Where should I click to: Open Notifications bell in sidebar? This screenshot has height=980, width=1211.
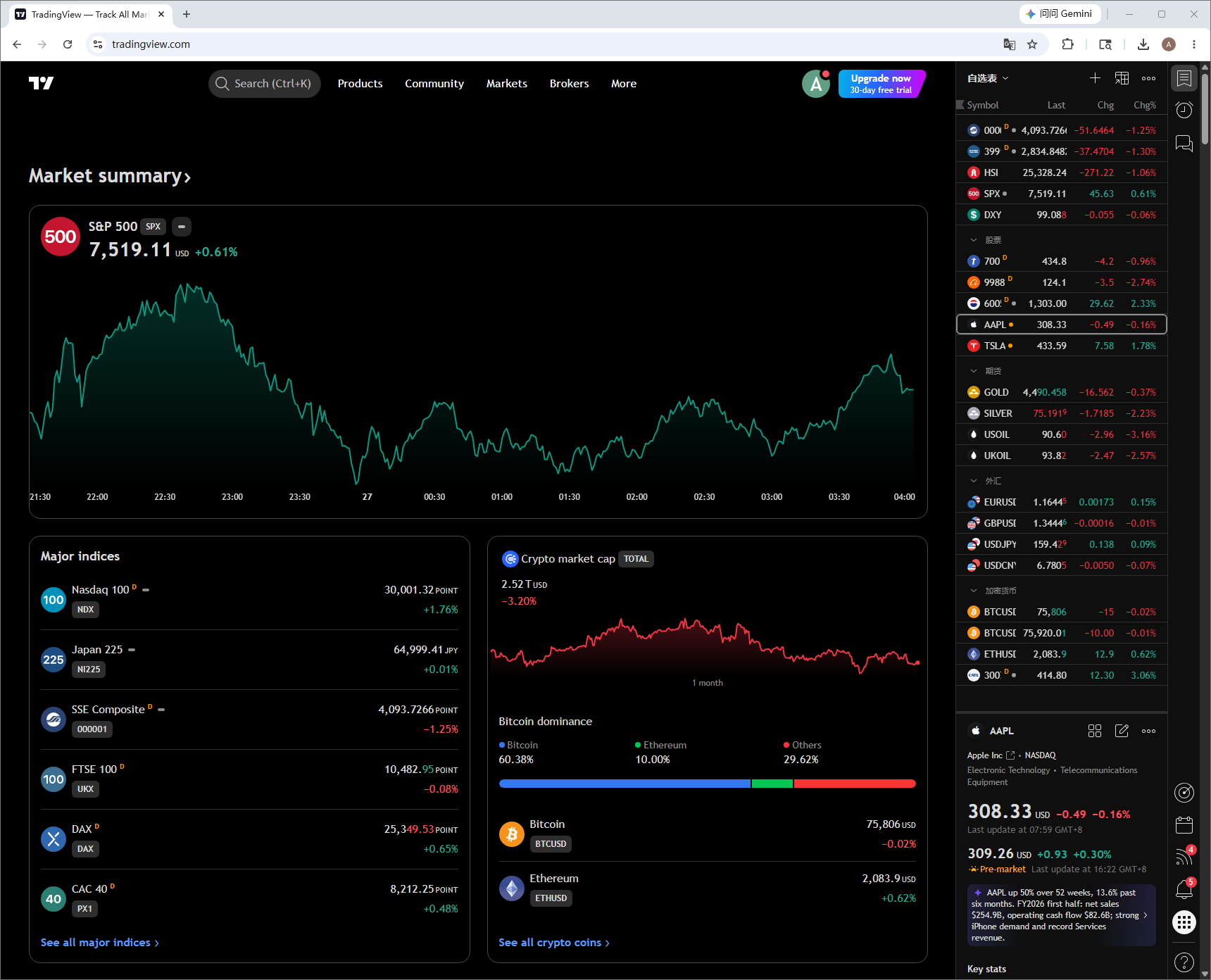click(x=1184, y=889)
